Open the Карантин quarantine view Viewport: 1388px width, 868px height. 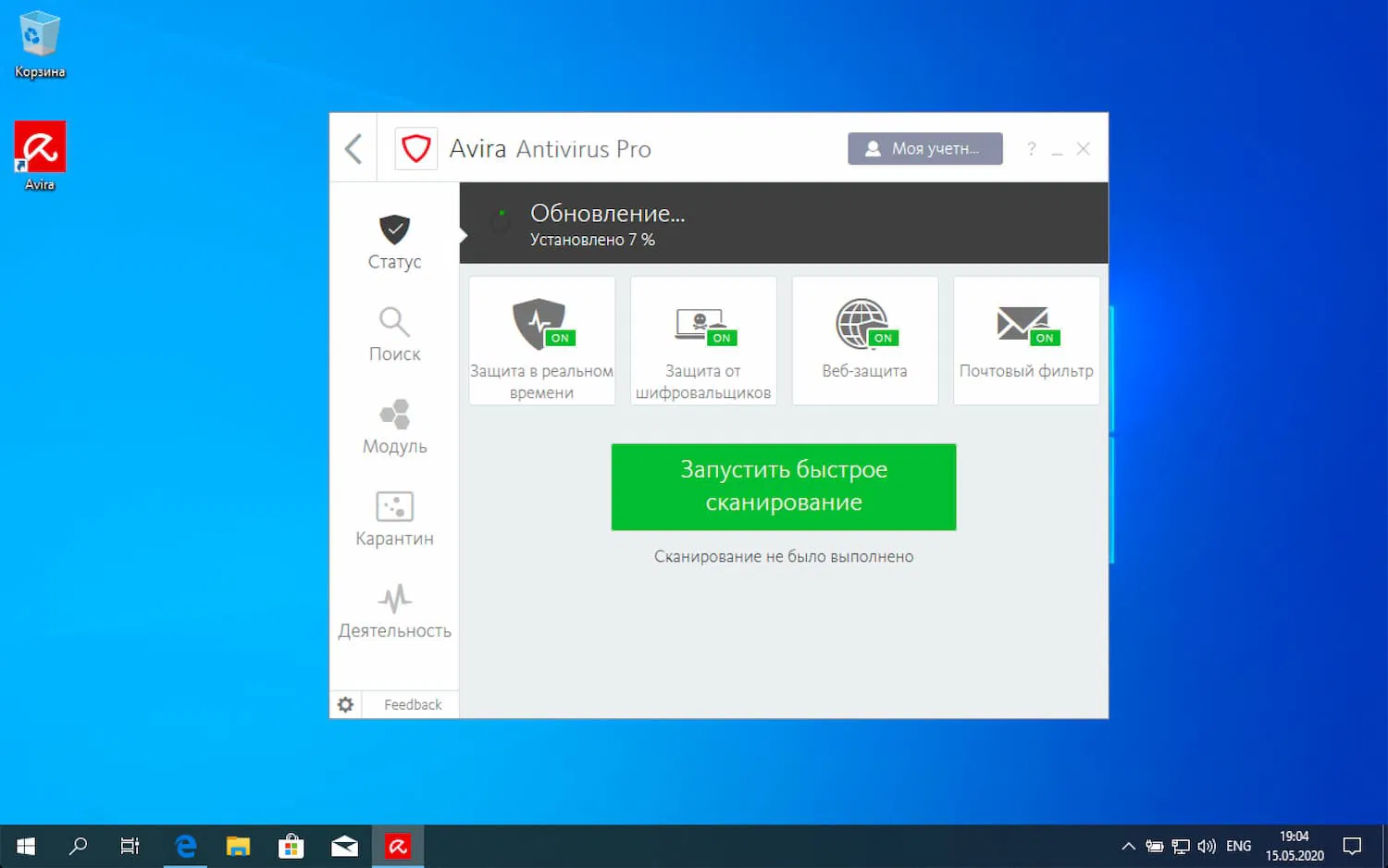click(x=394, y=519)
